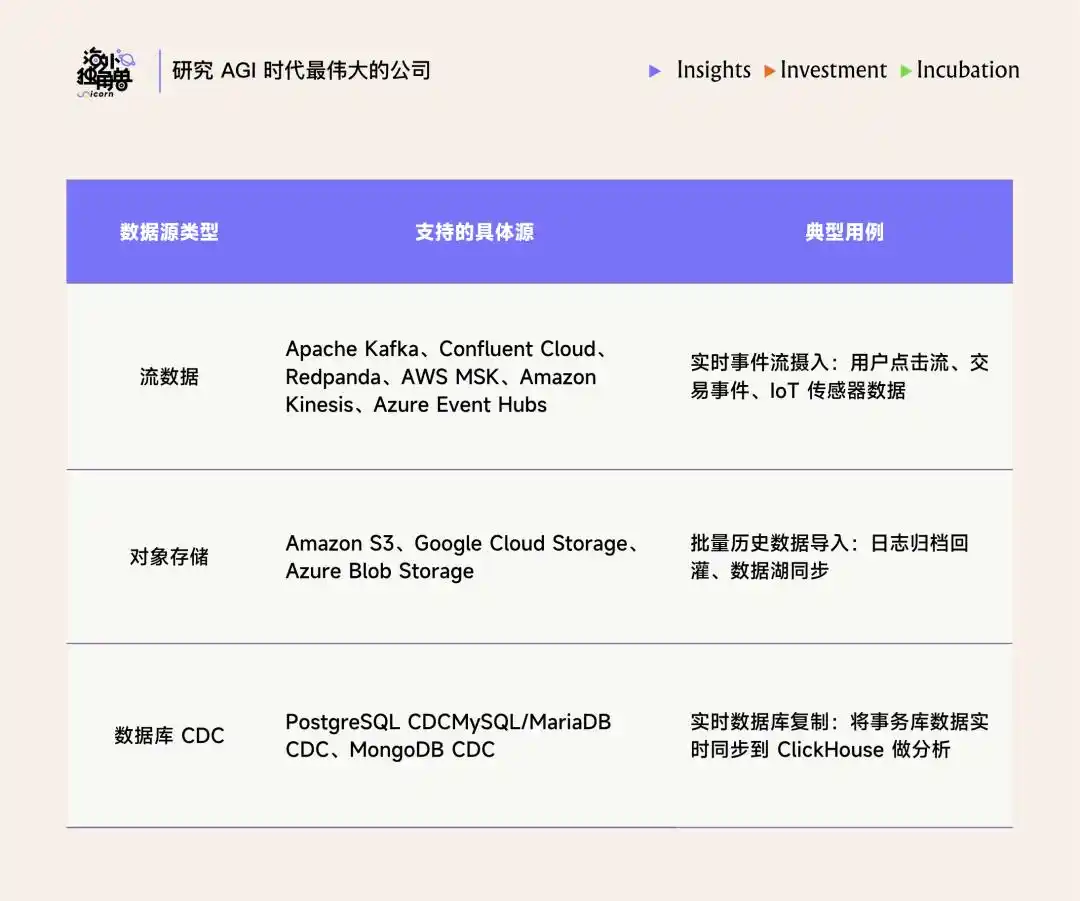Click the use case 批量历史数据导入

pos(830,557)
